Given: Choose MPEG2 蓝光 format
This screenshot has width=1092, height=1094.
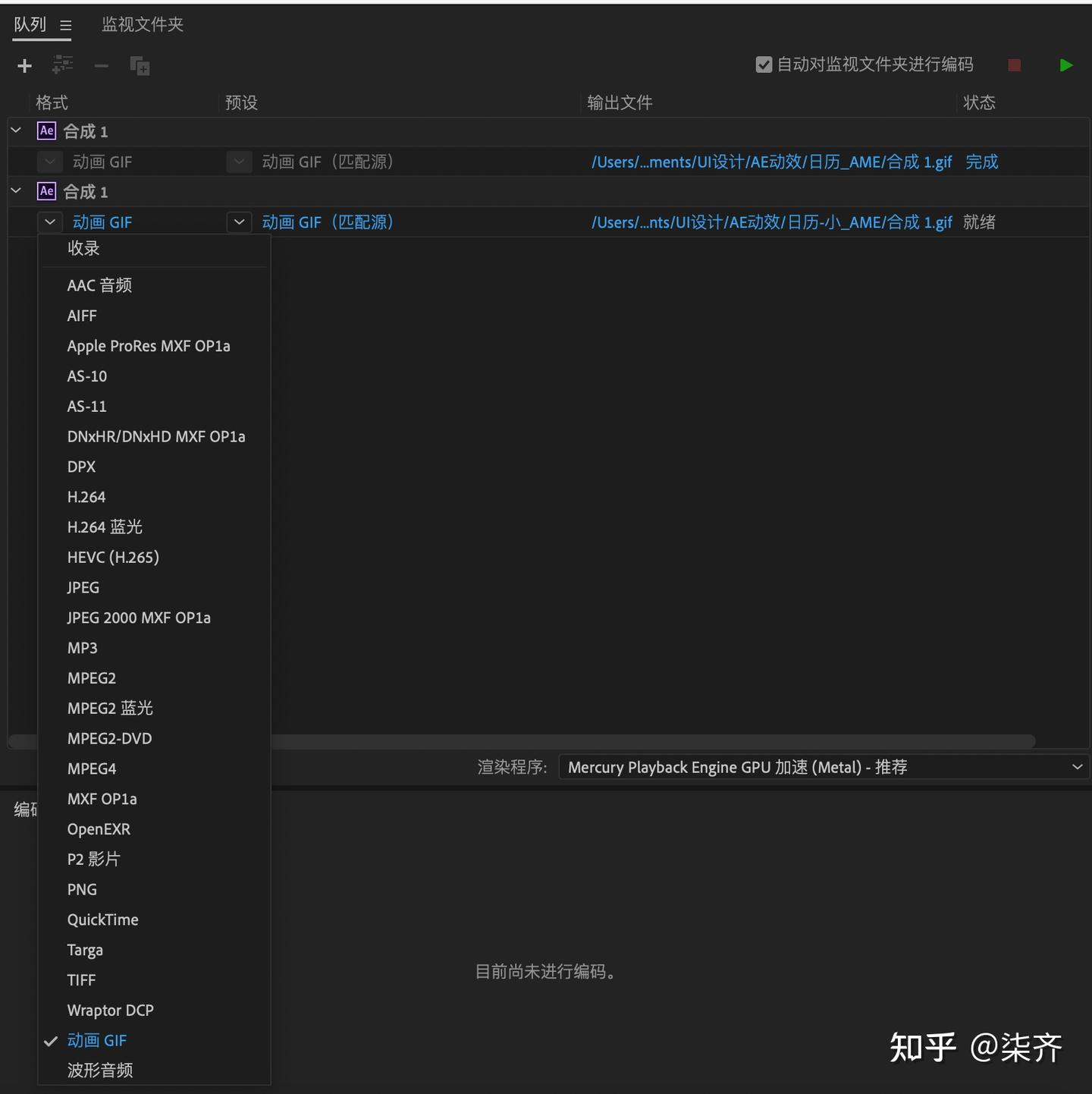Looking at the screenshot, I should [x=155, y=709].
